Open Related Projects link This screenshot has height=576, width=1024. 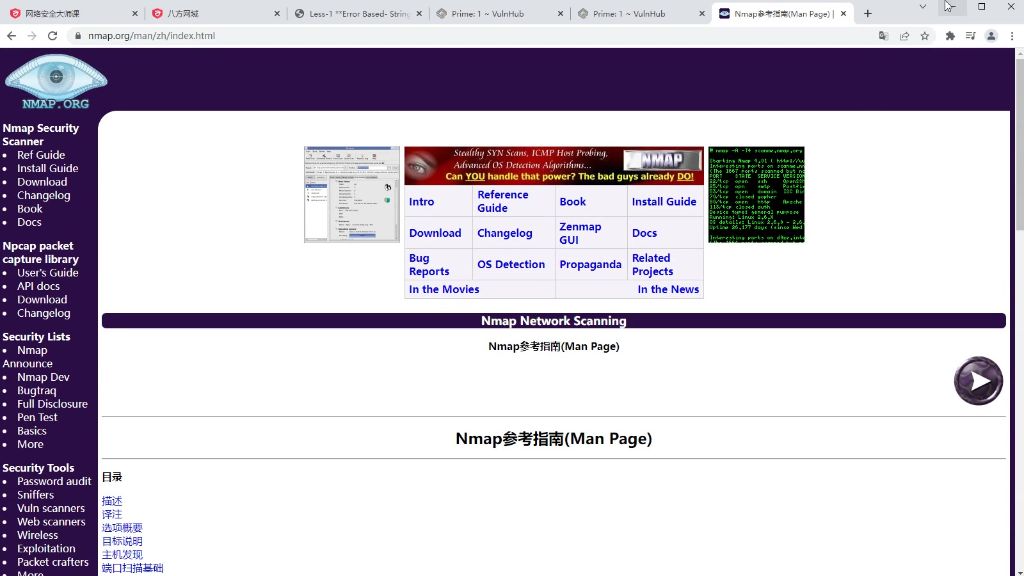[x=652, y=264]
